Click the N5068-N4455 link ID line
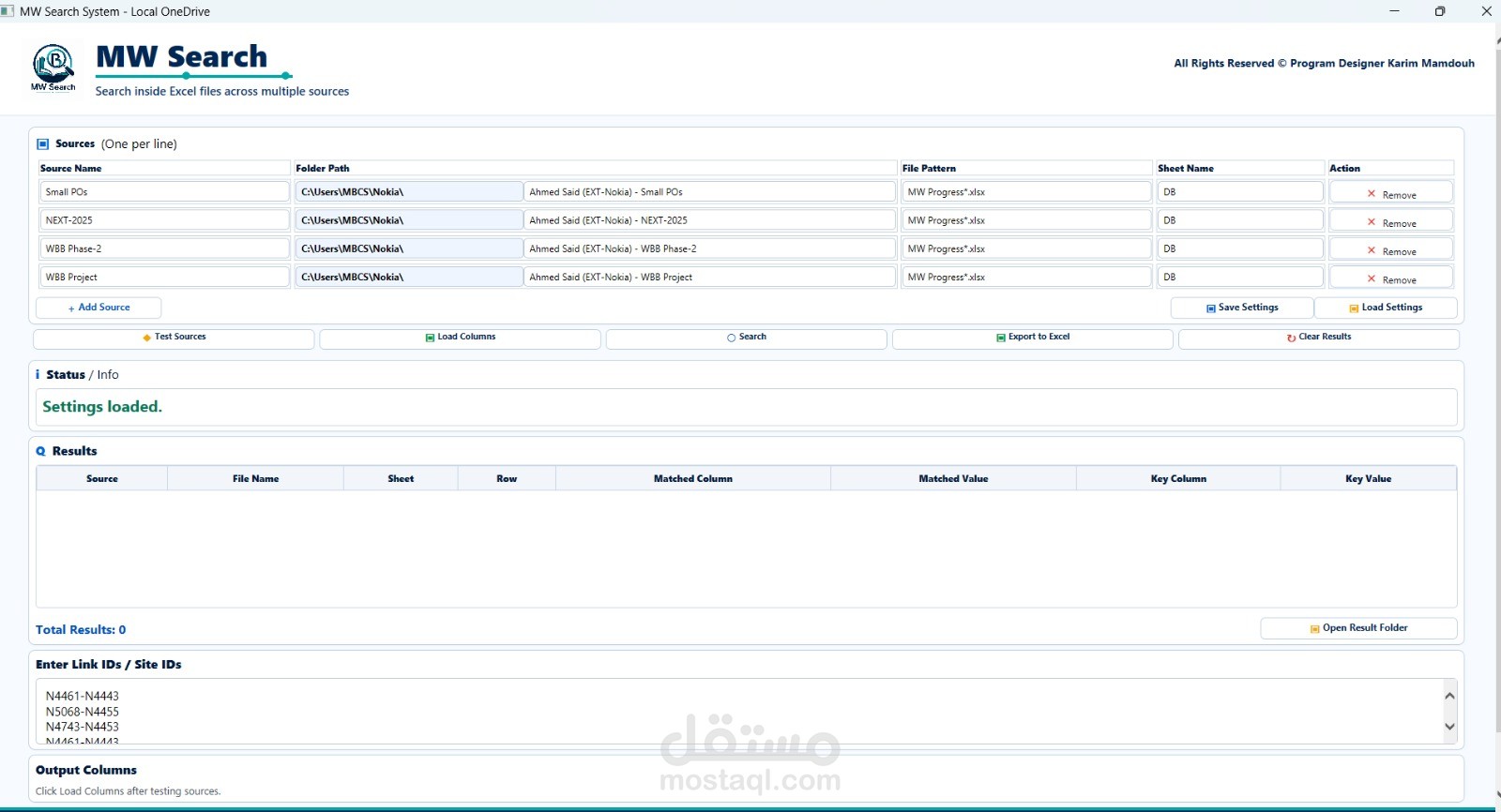Screen dimensions: 1501x812 tap(83, 712)
